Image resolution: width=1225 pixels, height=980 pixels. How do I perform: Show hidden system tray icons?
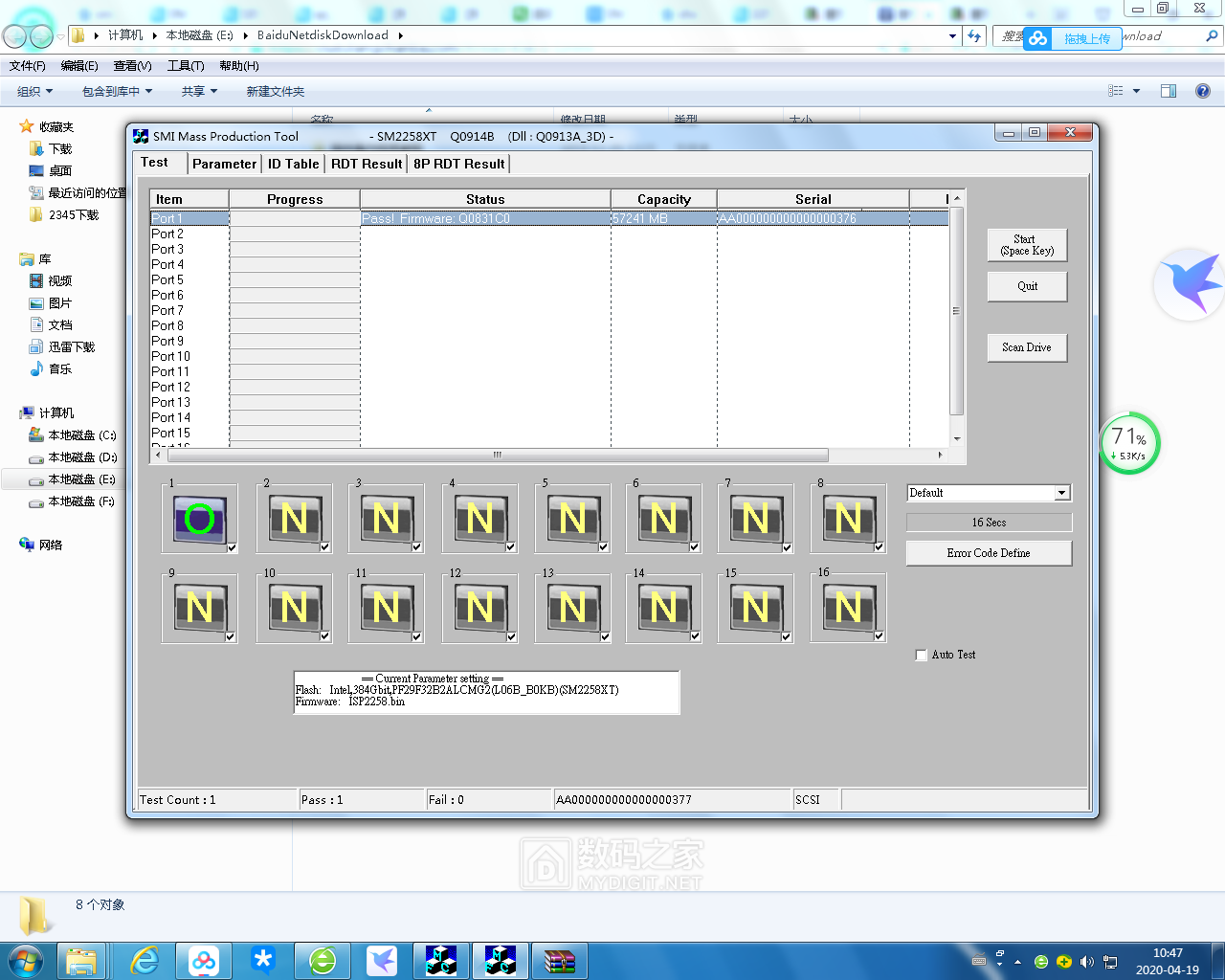pyautogui.click(x=1017, y=962)
